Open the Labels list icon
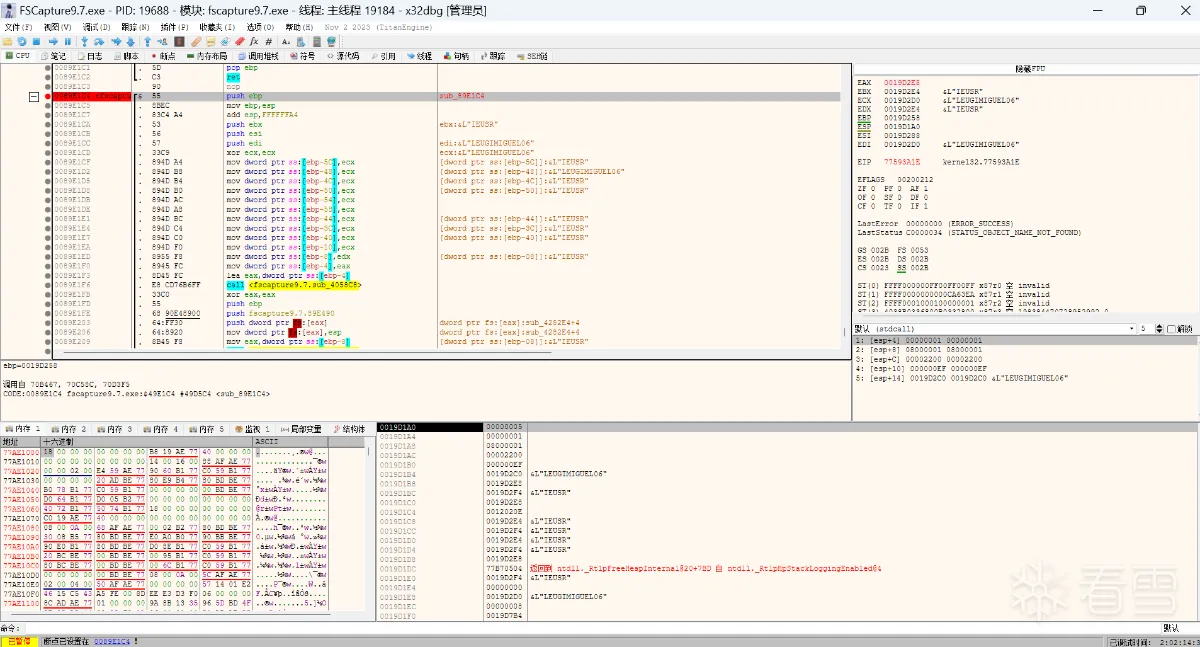 point(225,42)
